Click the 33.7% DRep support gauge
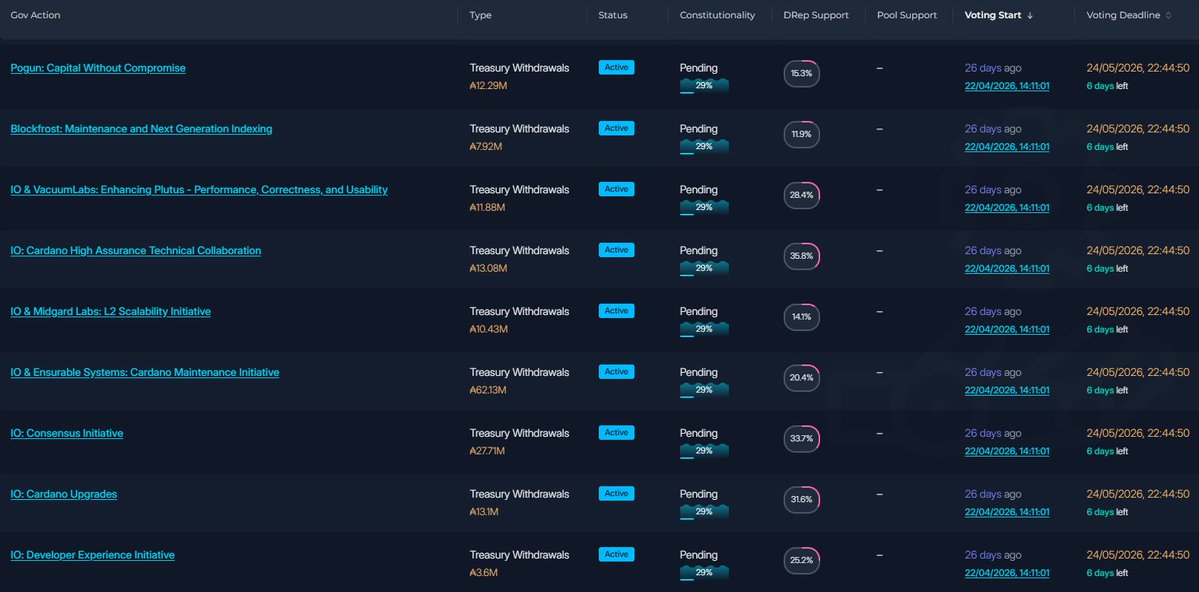 tap(801, 439)
